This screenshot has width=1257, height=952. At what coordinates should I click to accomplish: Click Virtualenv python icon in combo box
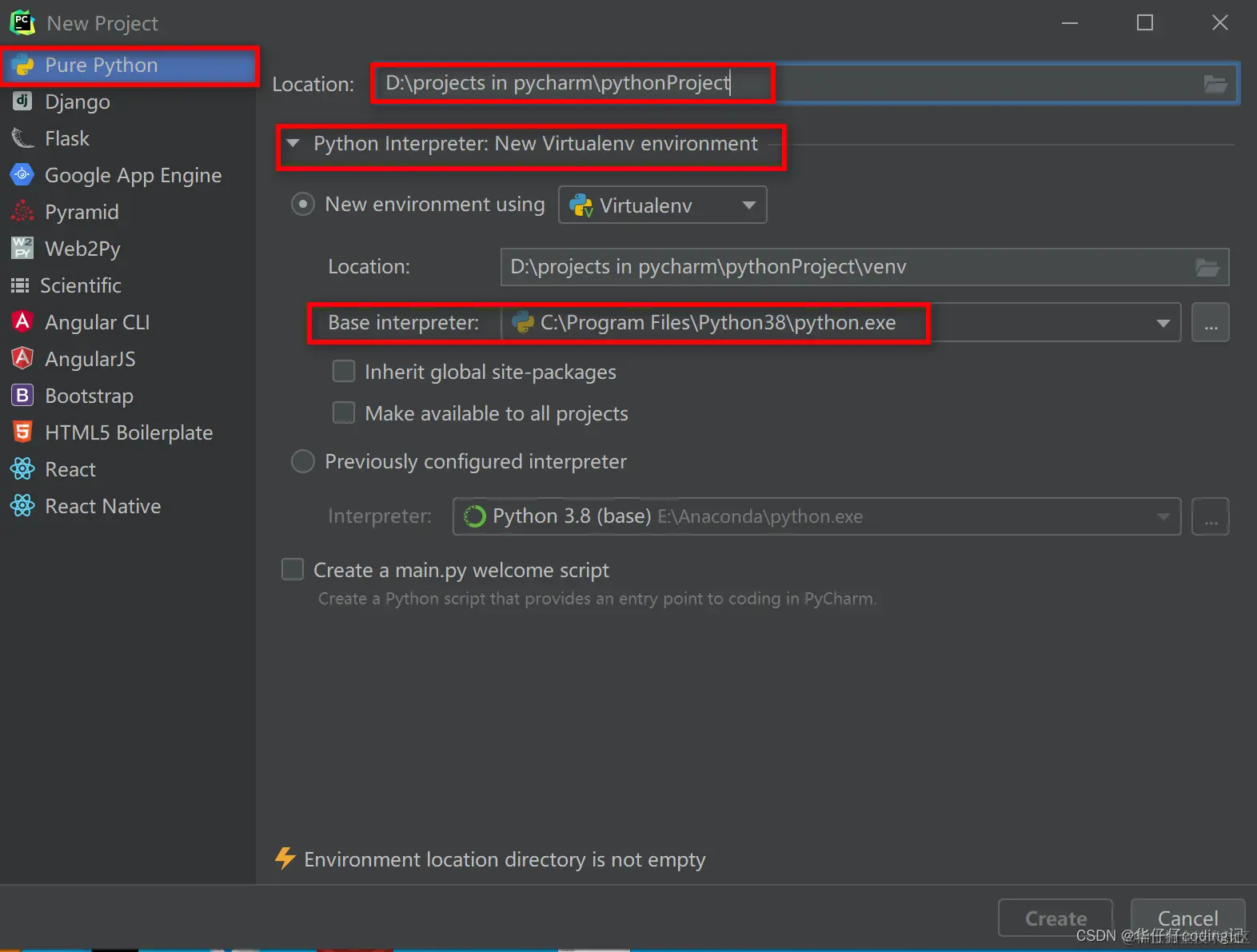pyautogui.click(x=581, y=205)
